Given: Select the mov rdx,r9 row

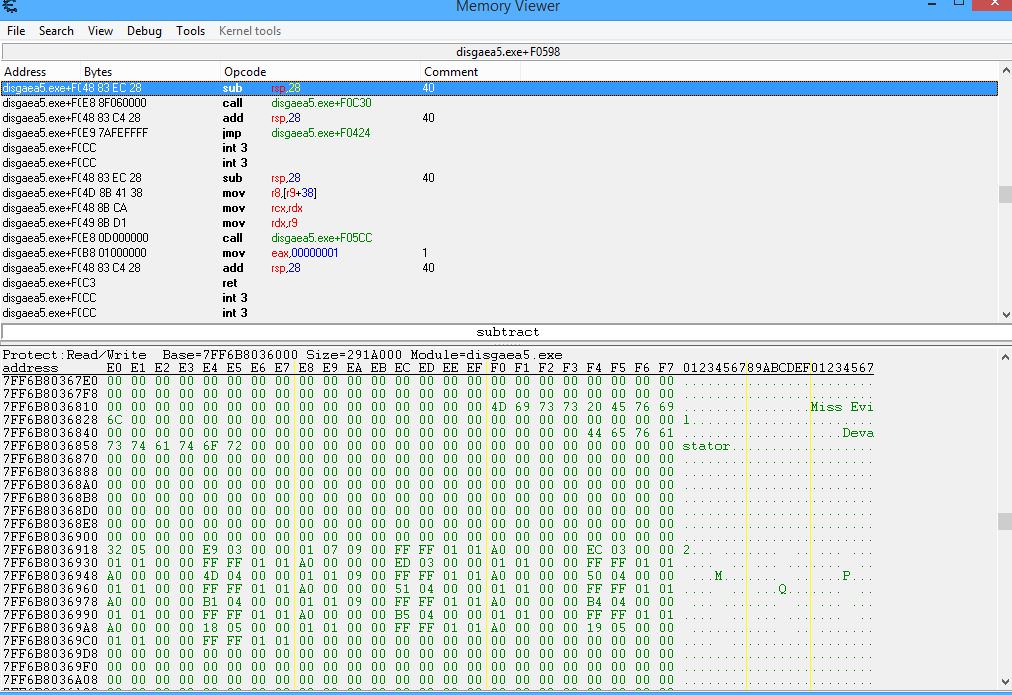Looking at the screenshot, I should pos(500,223).
